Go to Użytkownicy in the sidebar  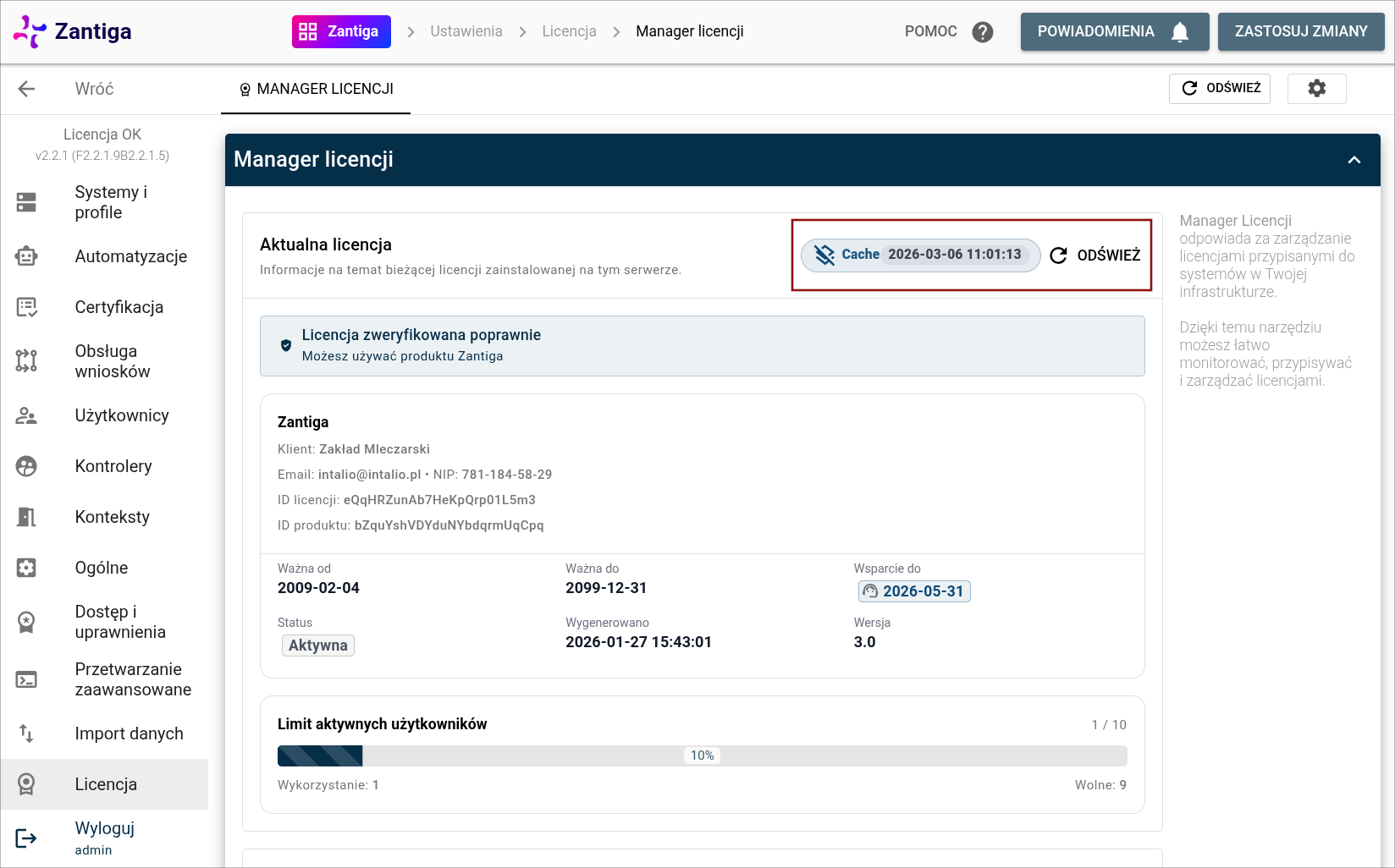click(121, 415)
